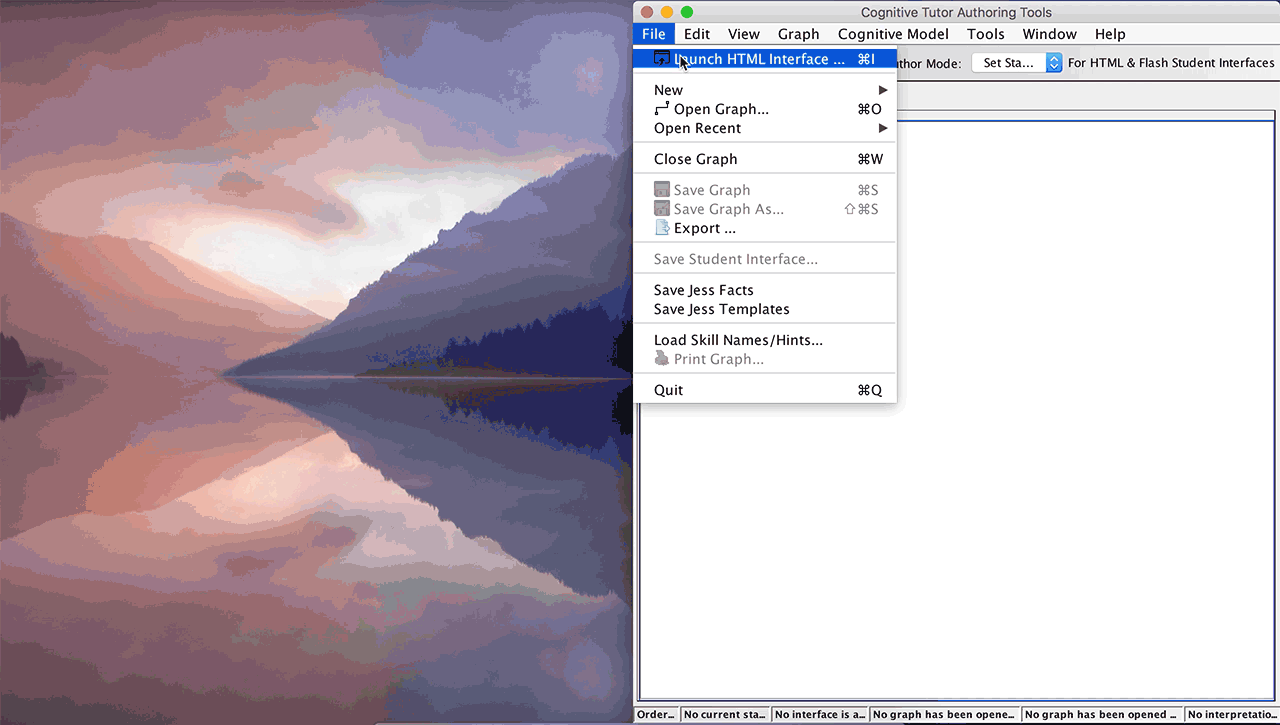Quit the application via File menu

[669, 390]
